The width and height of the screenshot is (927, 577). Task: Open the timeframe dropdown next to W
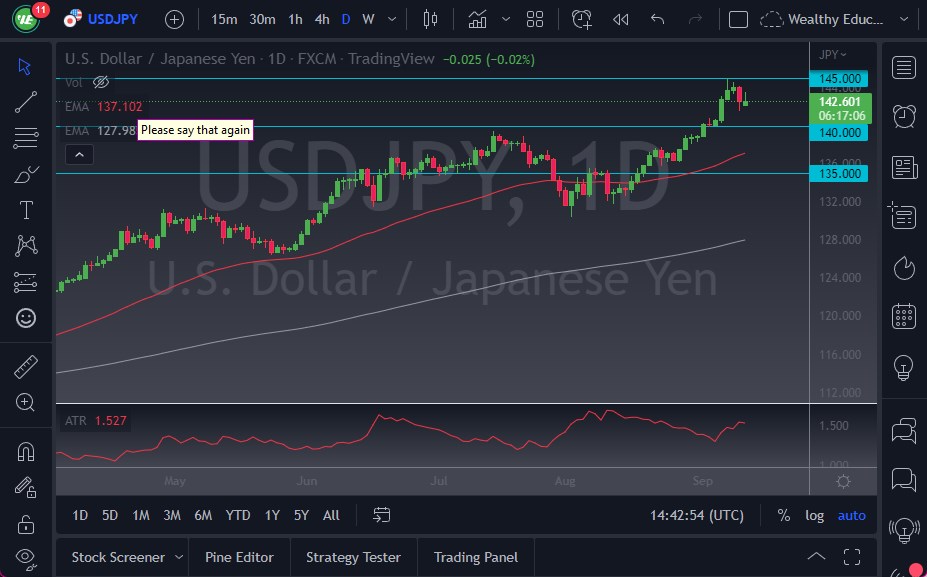point(391,18)
